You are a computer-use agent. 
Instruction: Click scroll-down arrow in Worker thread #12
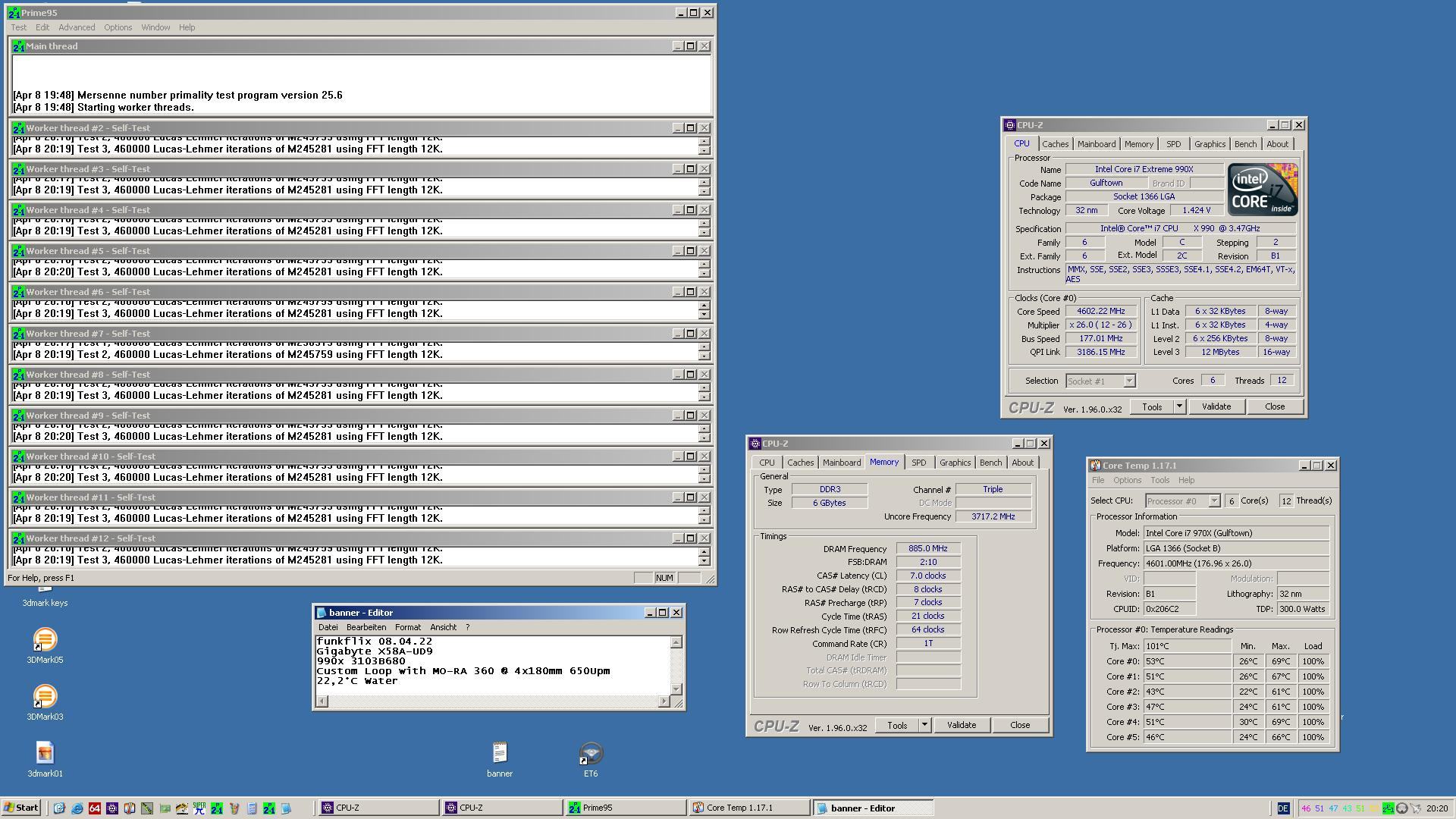pos(704,561)
